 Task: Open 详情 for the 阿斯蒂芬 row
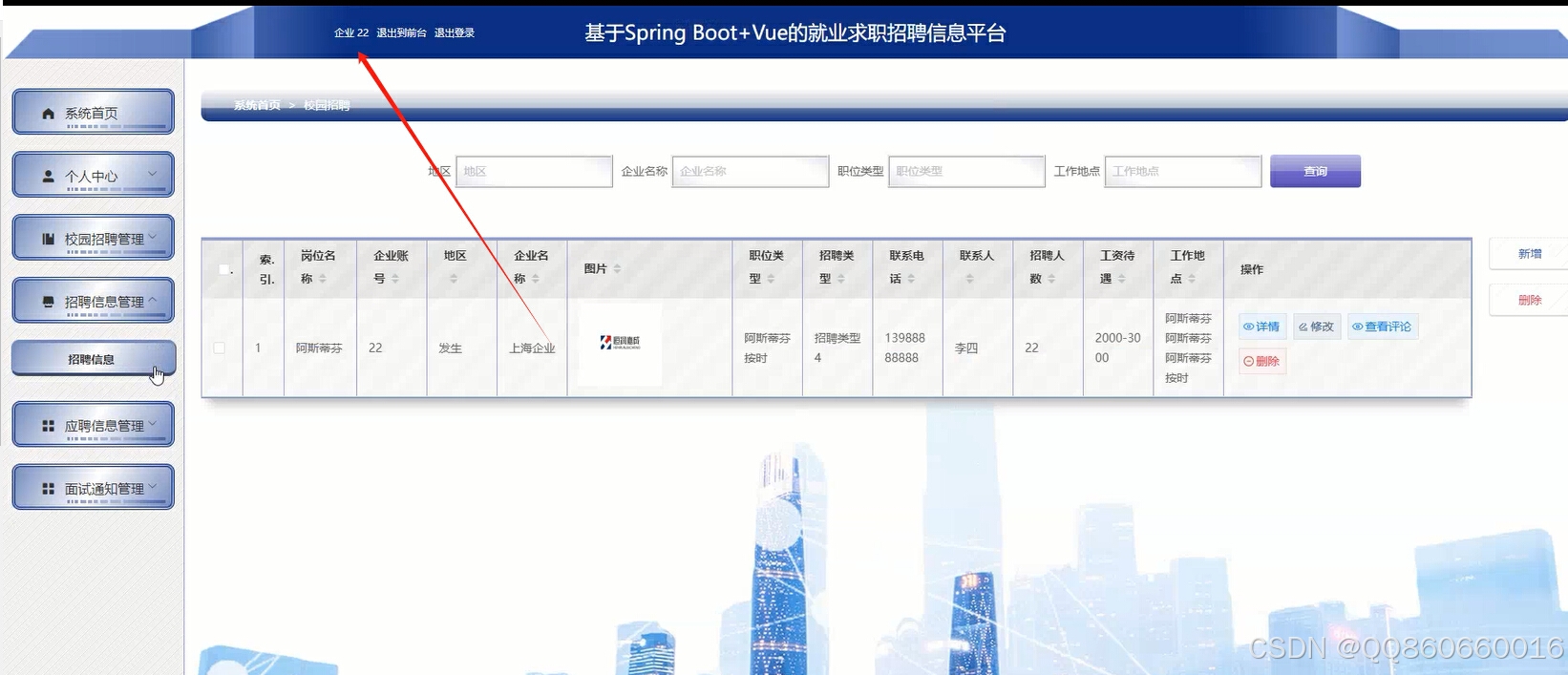[x=1262, y=327]
